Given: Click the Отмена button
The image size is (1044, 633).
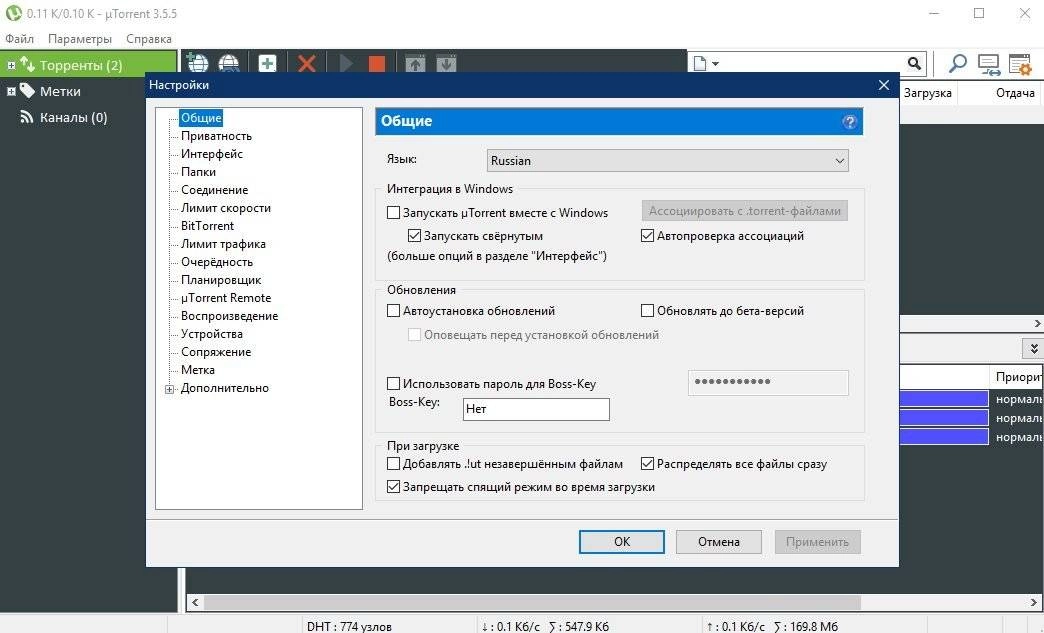Looking at the screenshot, I should (x=718, y=541).
